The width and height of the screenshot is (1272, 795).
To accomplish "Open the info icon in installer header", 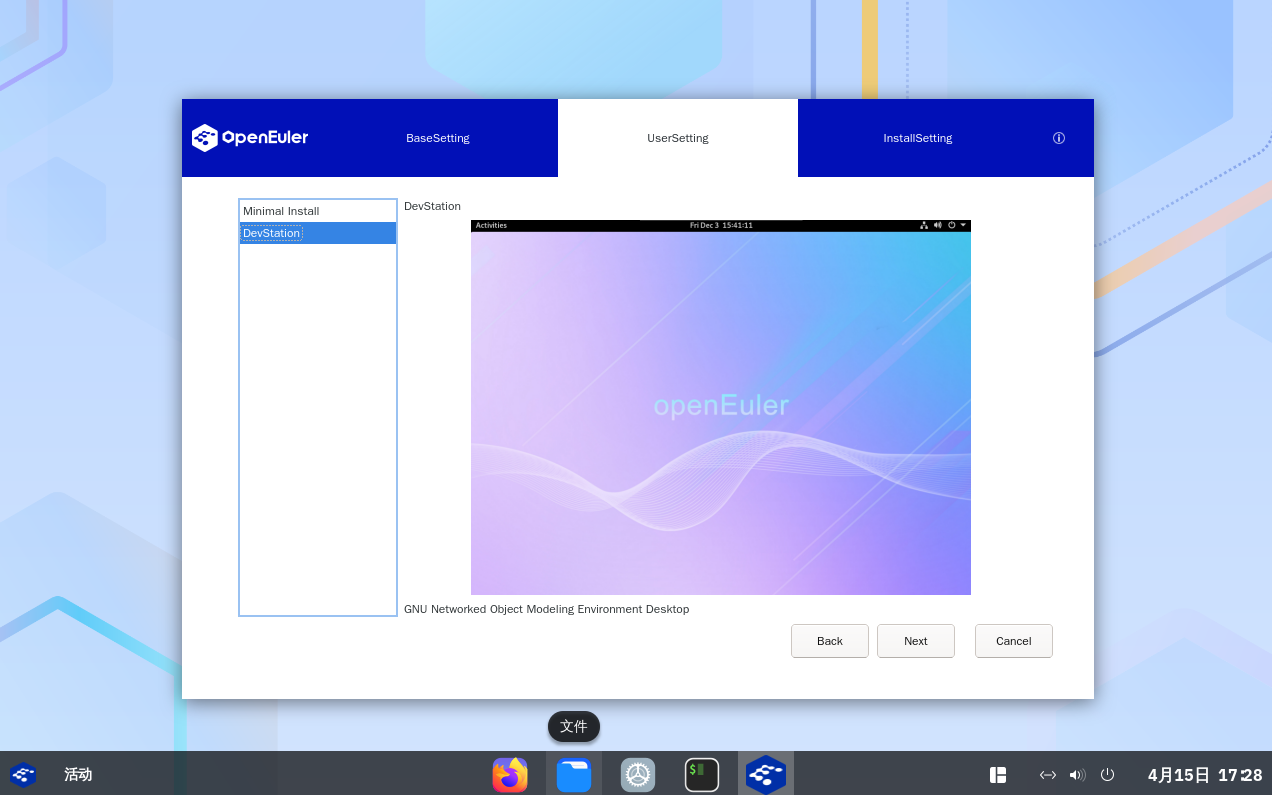I will (x=1059, y=138).
